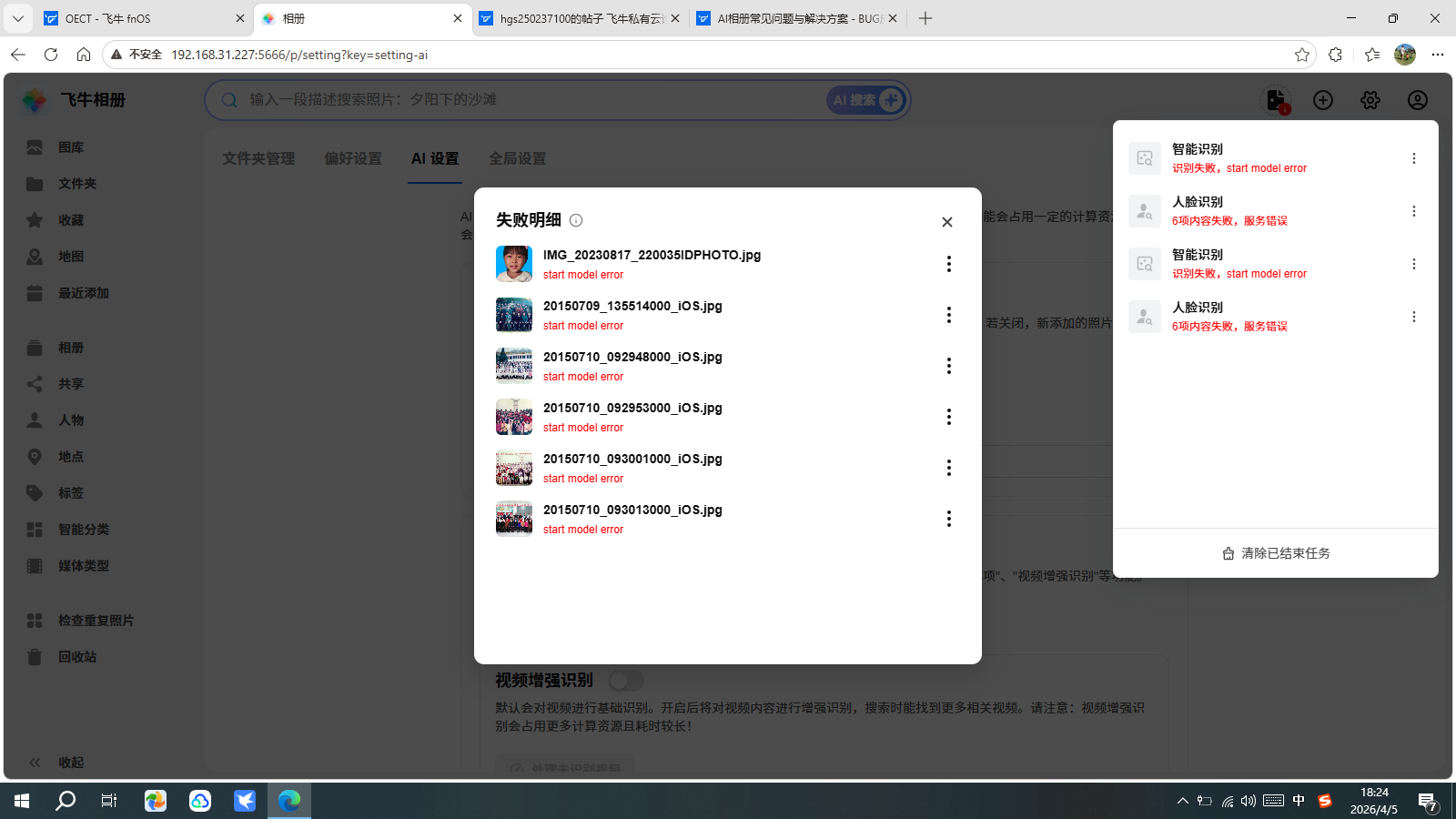
Task: Select the AI 设置 tab
Action: click(x=435, y=158)
